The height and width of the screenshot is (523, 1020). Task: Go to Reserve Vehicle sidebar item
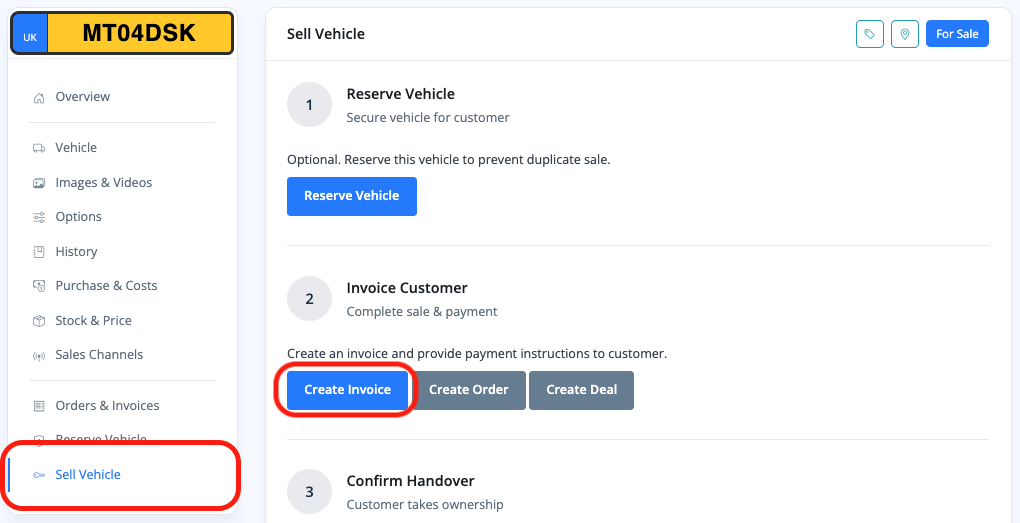100,440
